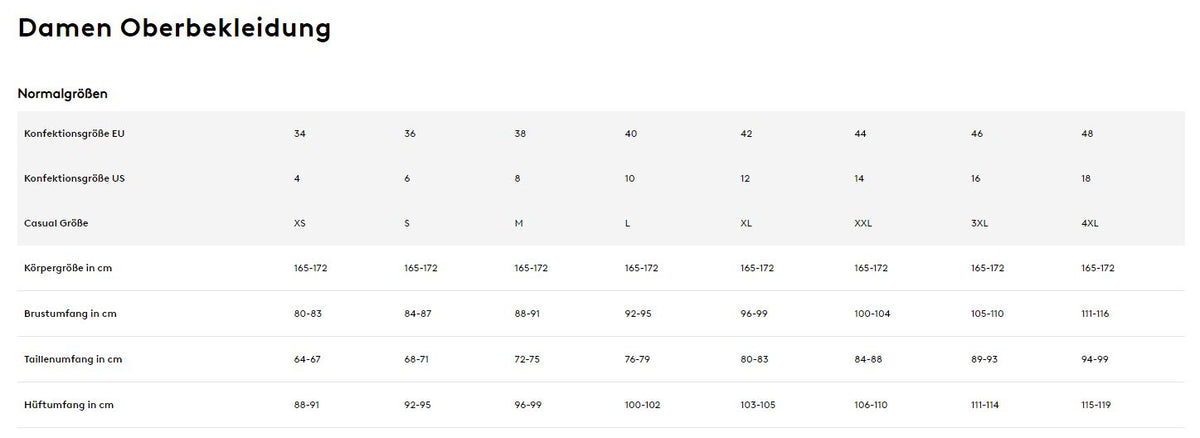Select the 4XL casual size cell
The height and width of the screenshot is (438, 1200).
(1090, 223)
